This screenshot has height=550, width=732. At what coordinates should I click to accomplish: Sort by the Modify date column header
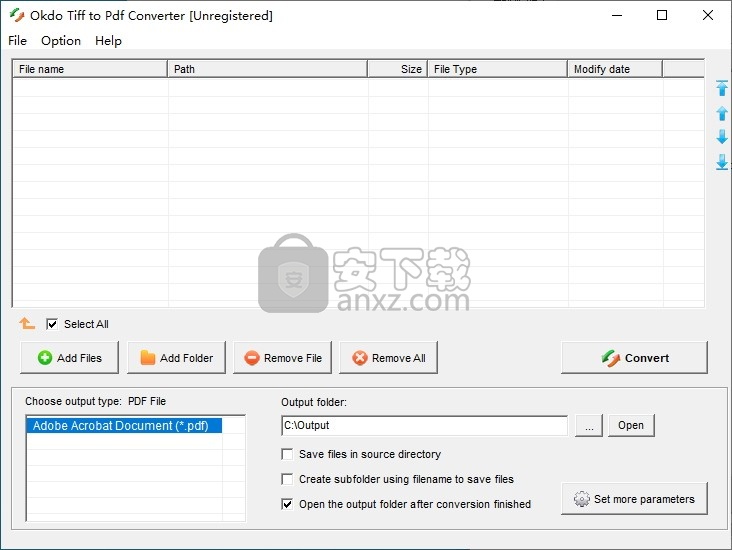click(x=615, y=69)
